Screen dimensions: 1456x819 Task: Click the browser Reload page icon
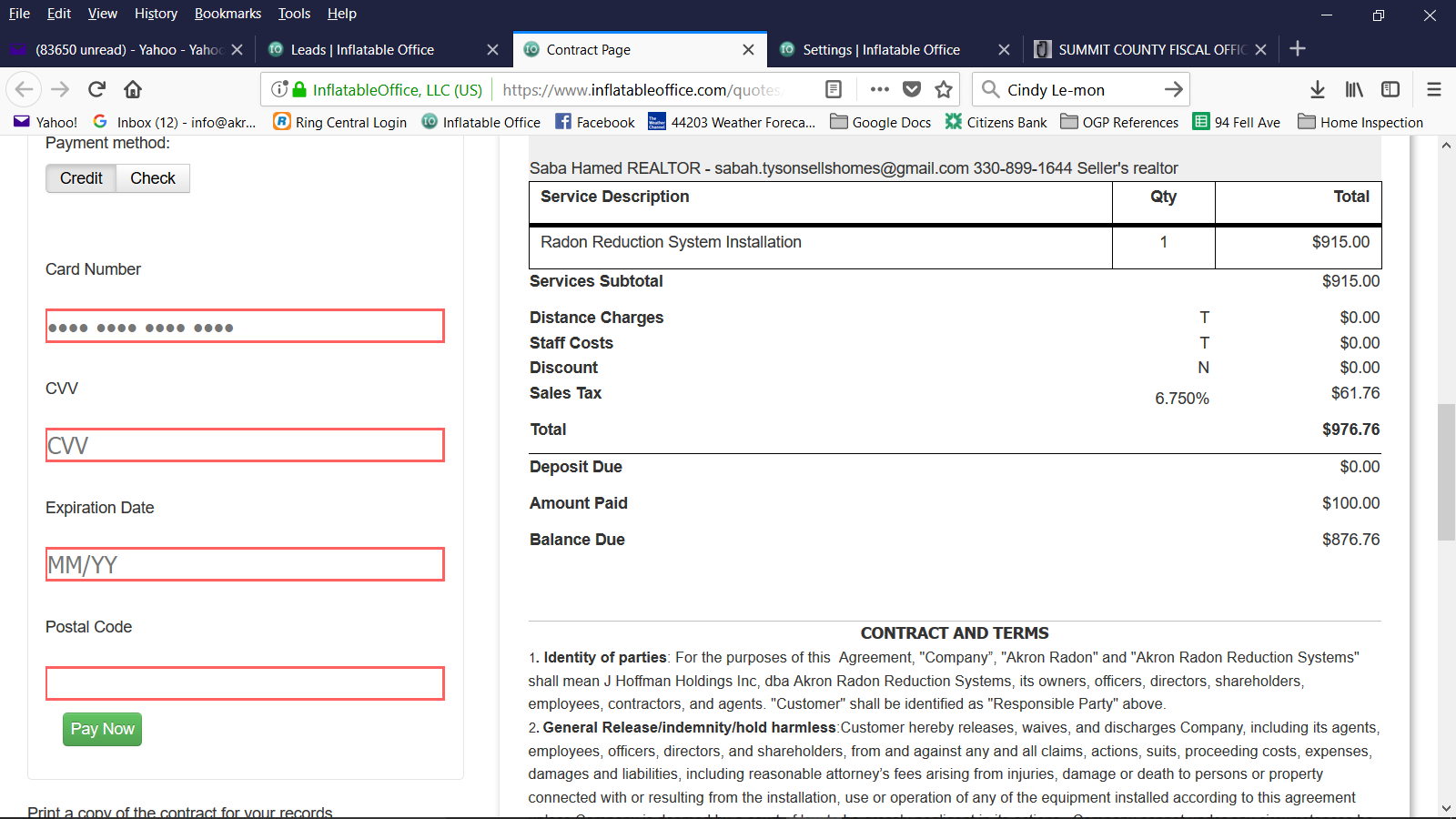96,89
